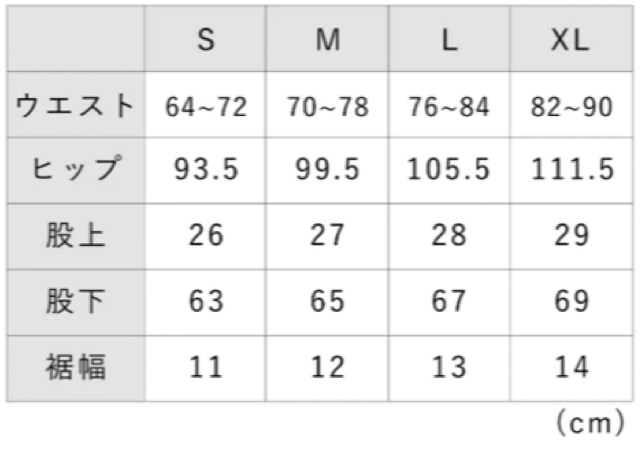The height and width of the screenshot is (449, 640).
Task: Select the 70~78 waist cell
Action: tap(328, 106)
